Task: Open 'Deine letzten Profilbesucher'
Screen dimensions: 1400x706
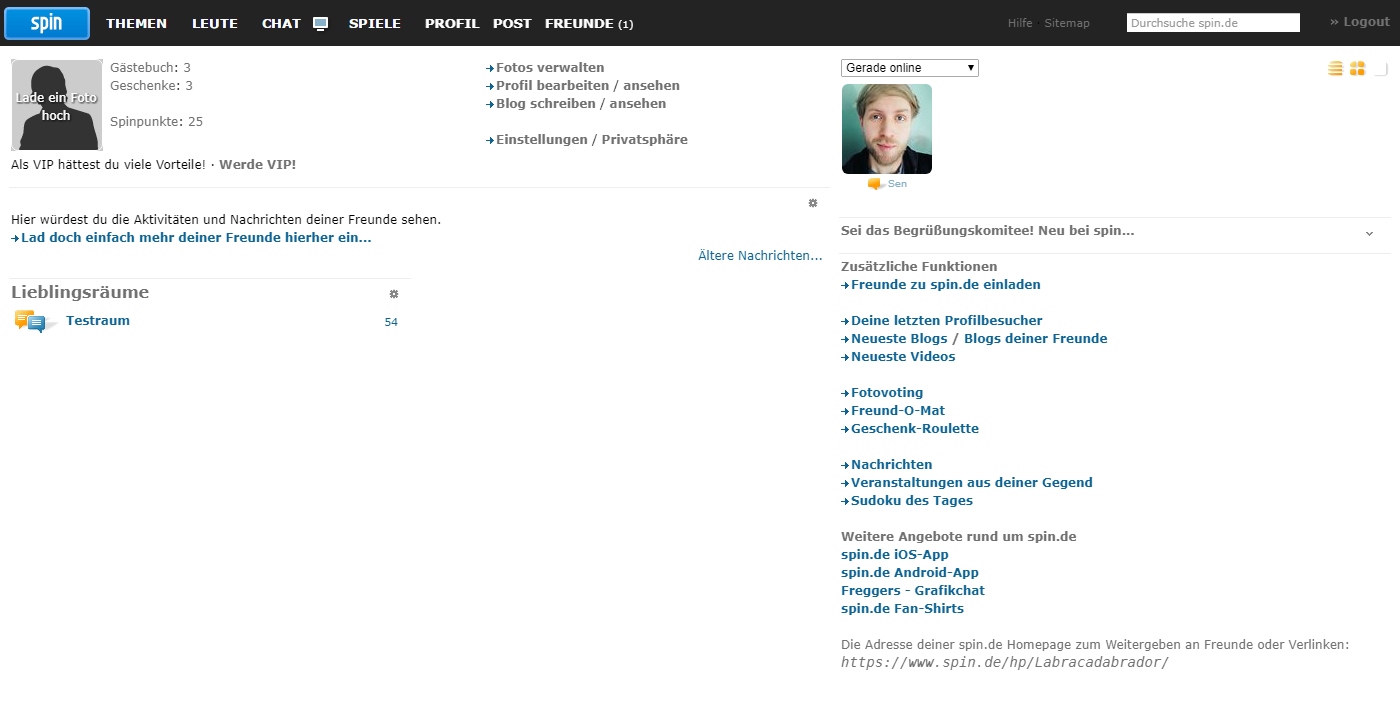Action: 947,321
